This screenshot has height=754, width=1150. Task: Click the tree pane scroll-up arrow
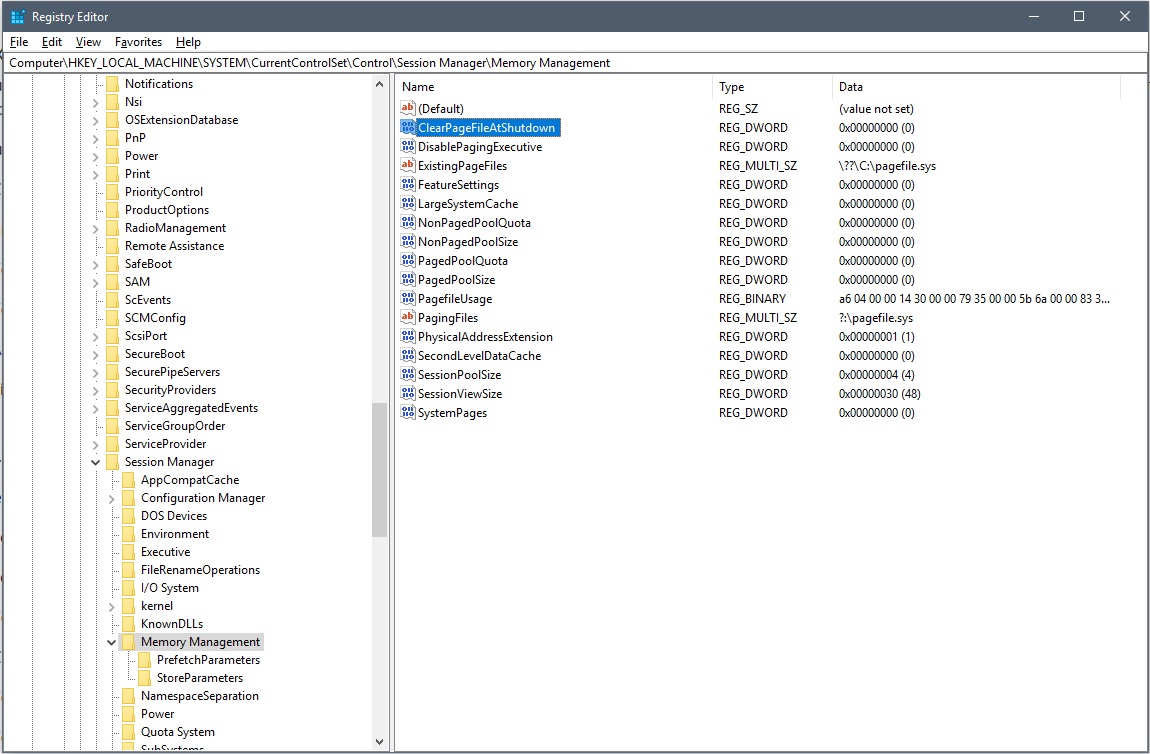[379, 84]
